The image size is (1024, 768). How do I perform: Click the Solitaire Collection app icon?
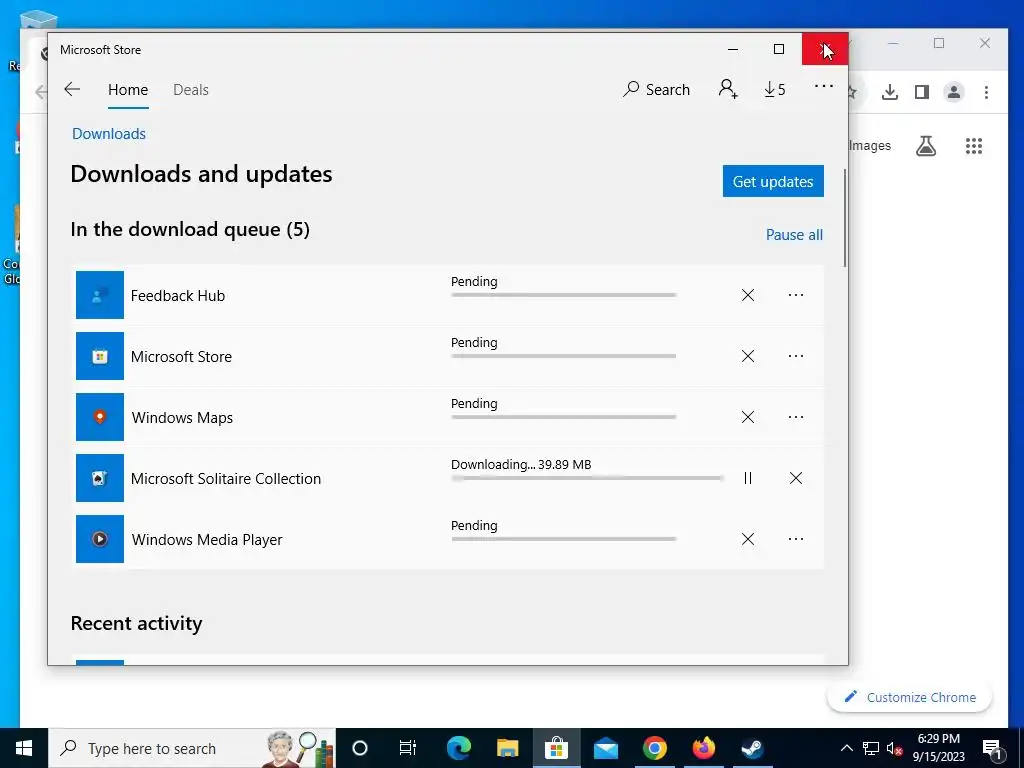click(100, 478)
